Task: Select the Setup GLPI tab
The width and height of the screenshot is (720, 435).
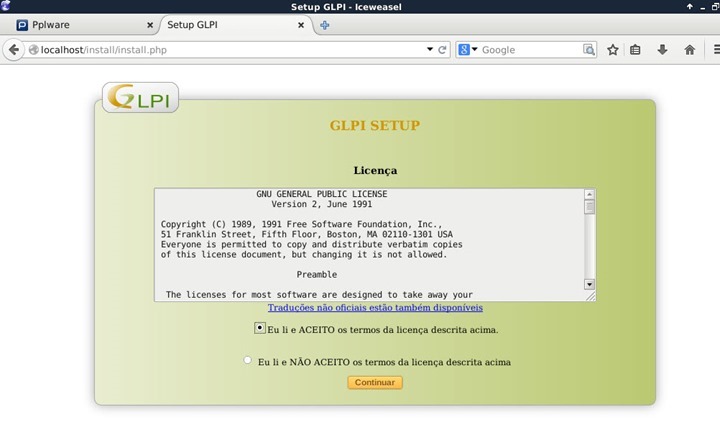Action: click(x=234, y=25)
